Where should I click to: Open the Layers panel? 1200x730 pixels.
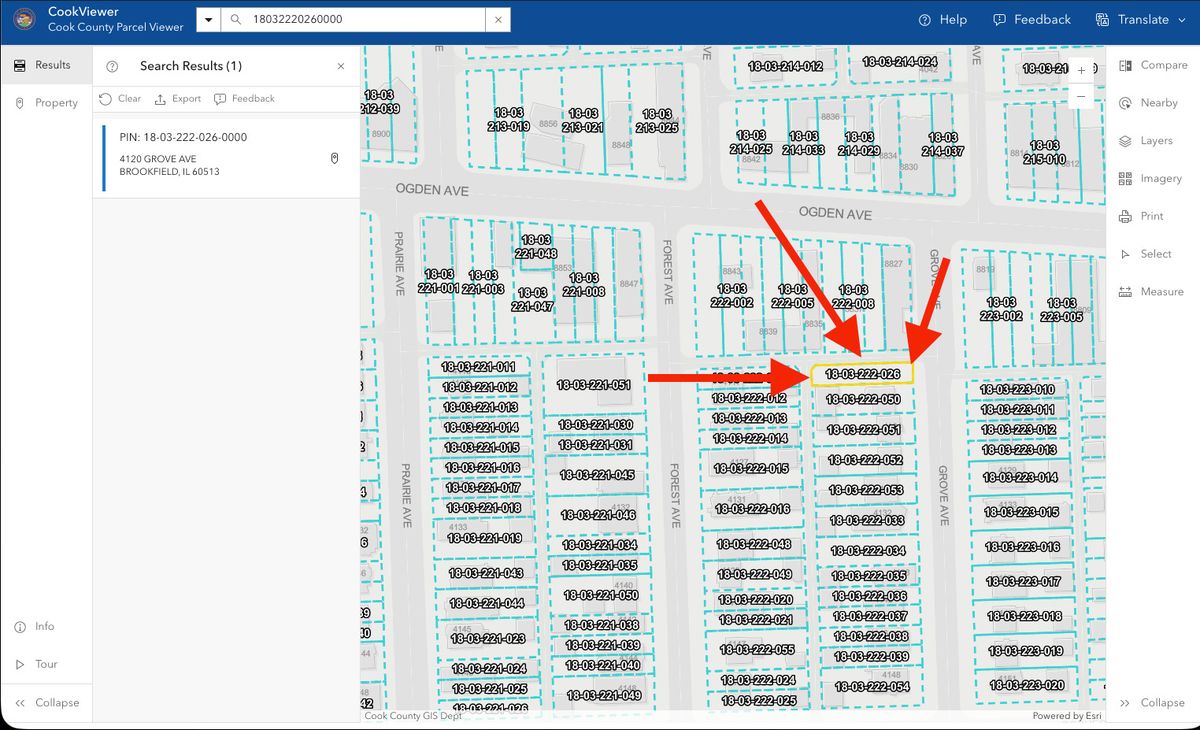(x=1146, y=141)
